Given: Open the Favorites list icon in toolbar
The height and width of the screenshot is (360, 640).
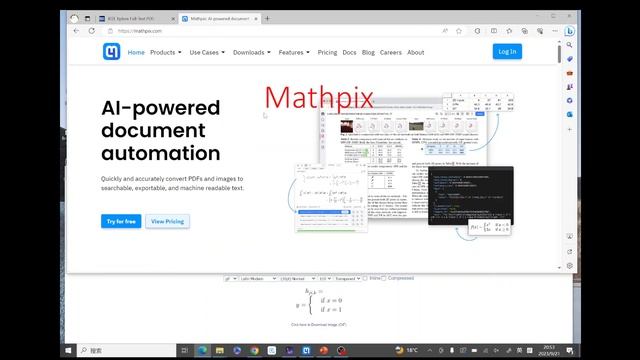Looking at the screenshot, I should (509, 31).
